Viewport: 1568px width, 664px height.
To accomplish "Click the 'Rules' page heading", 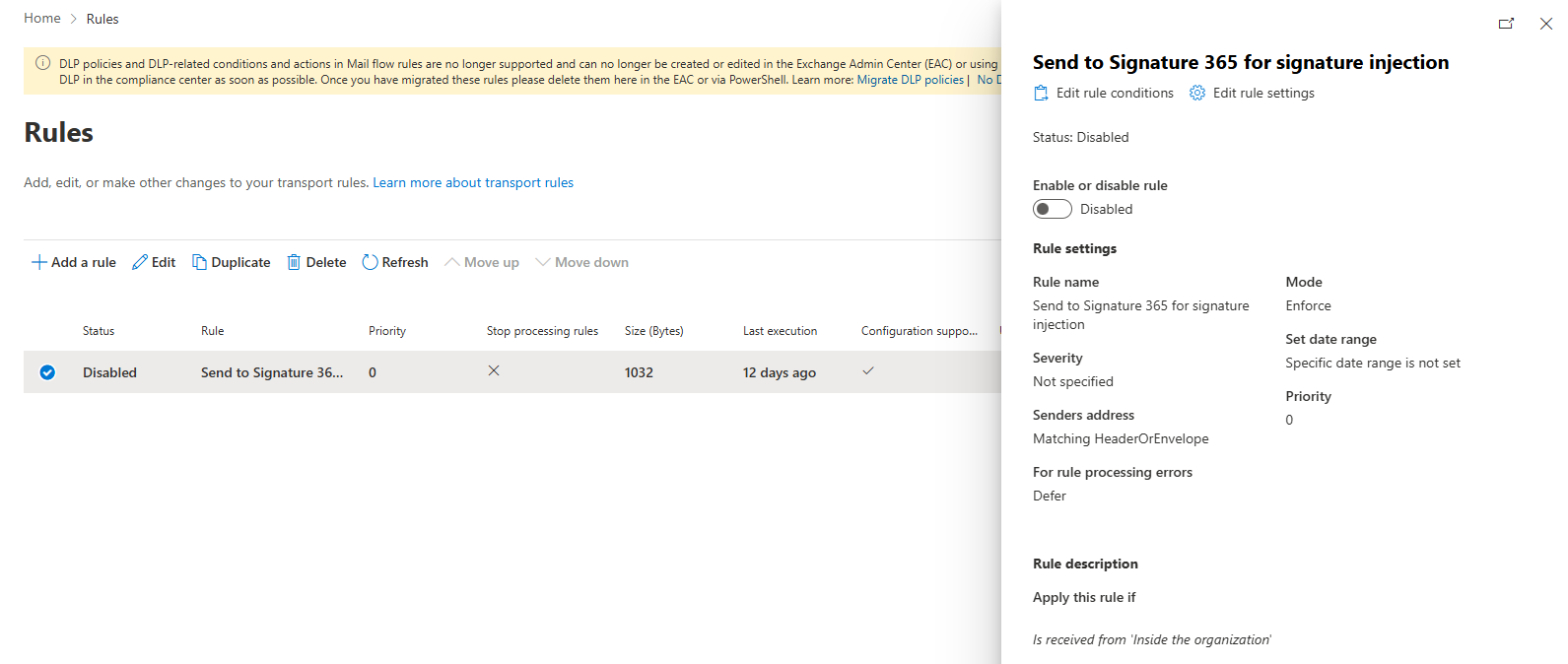I will (x=58, y=132).
